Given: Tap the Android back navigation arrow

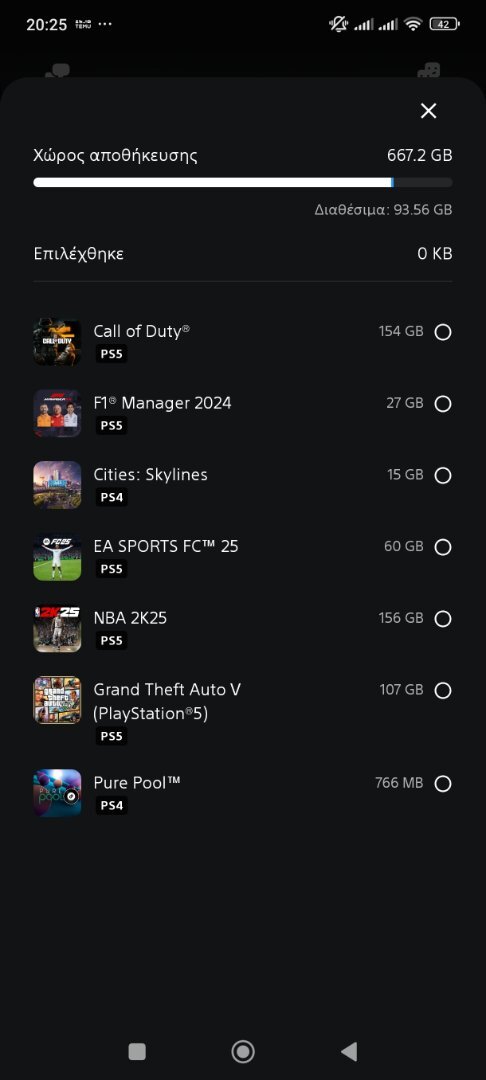Looking at the screenshot, I should 349,1051.
